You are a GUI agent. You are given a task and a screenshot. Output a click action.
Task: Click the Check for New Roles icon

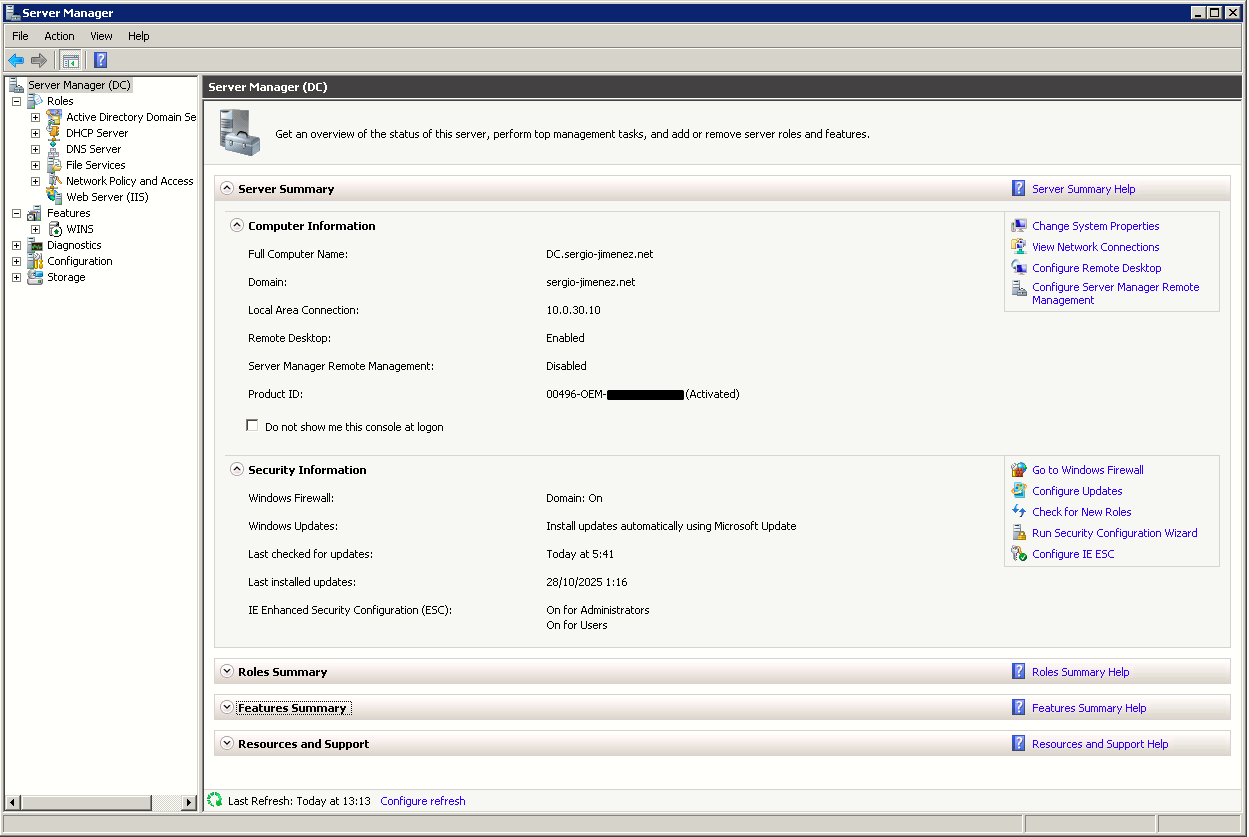pos(1019,512)
